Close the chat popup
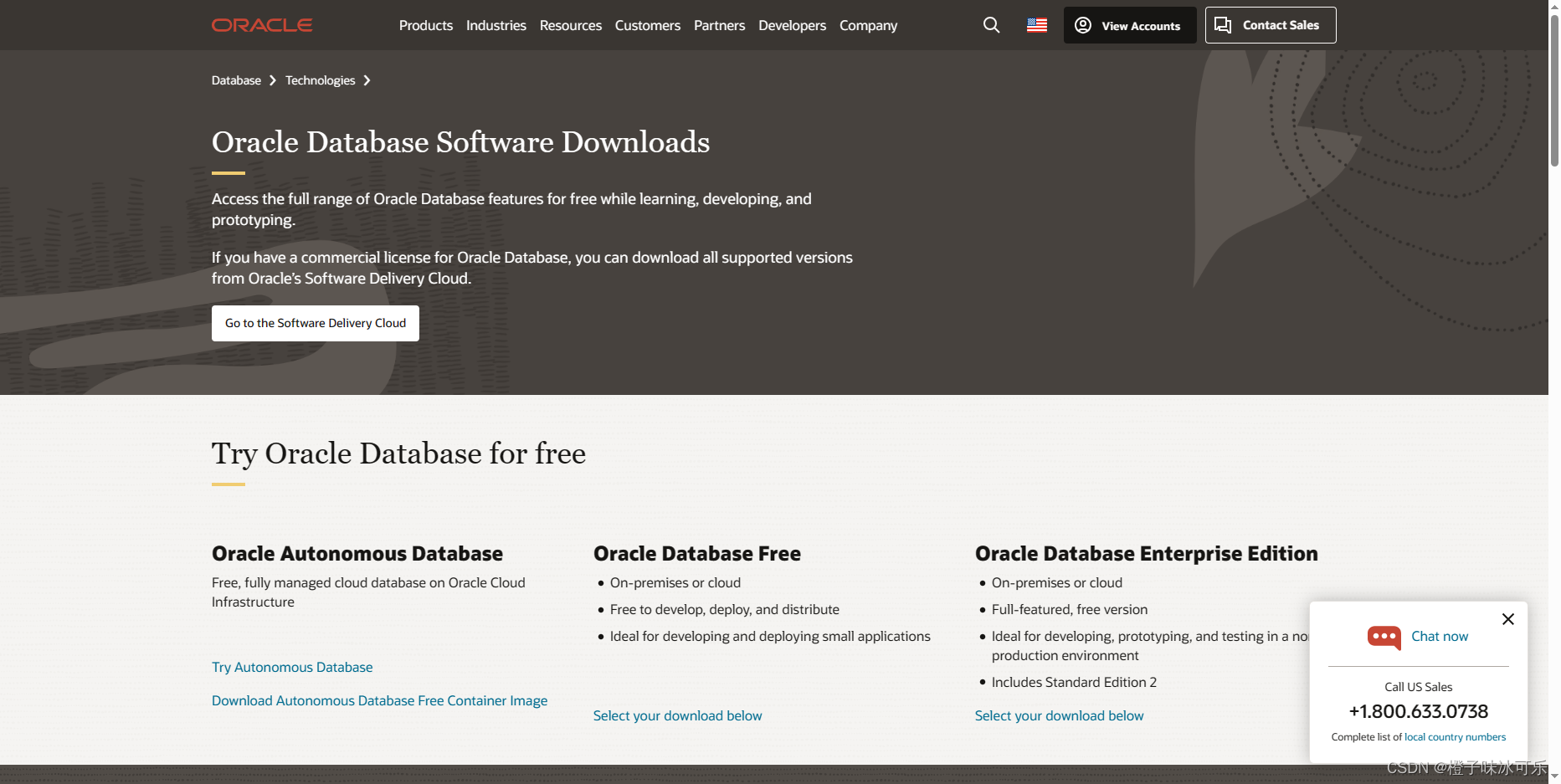This screenshot has height=784, width=1561. tap(1508, 619)
